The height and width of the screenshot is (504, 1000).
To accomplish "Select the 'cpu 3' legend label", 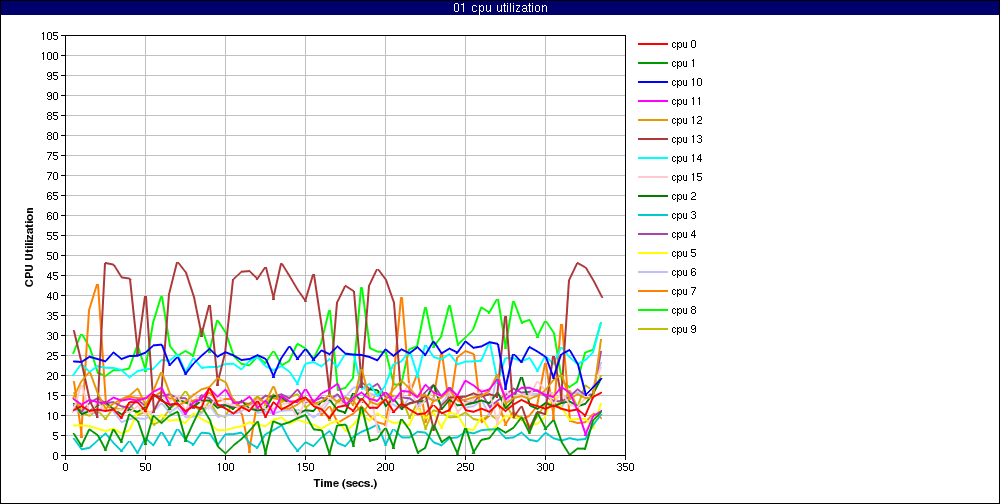I will (684, 215).
